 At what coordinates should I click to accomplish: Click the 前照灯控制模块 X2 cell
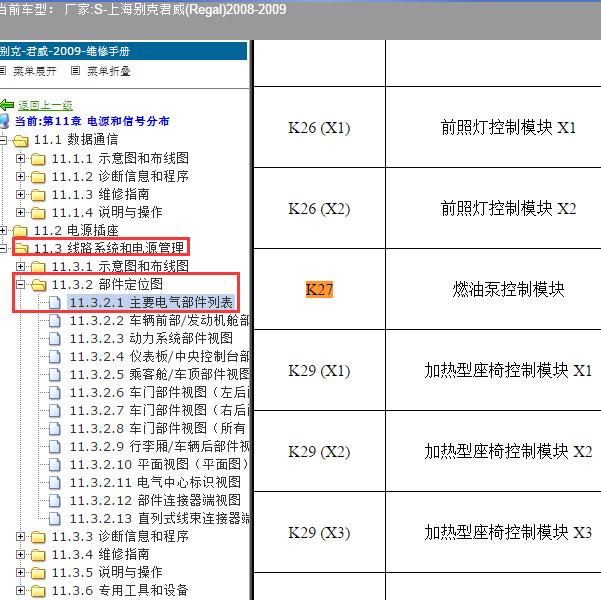click(x=493, y=208)
